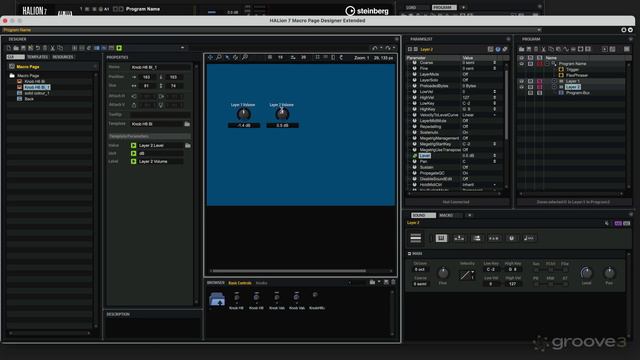The image size is (640, 360).
Task: Click the round knob section icon in Sound editor
Action: [511, 238]
